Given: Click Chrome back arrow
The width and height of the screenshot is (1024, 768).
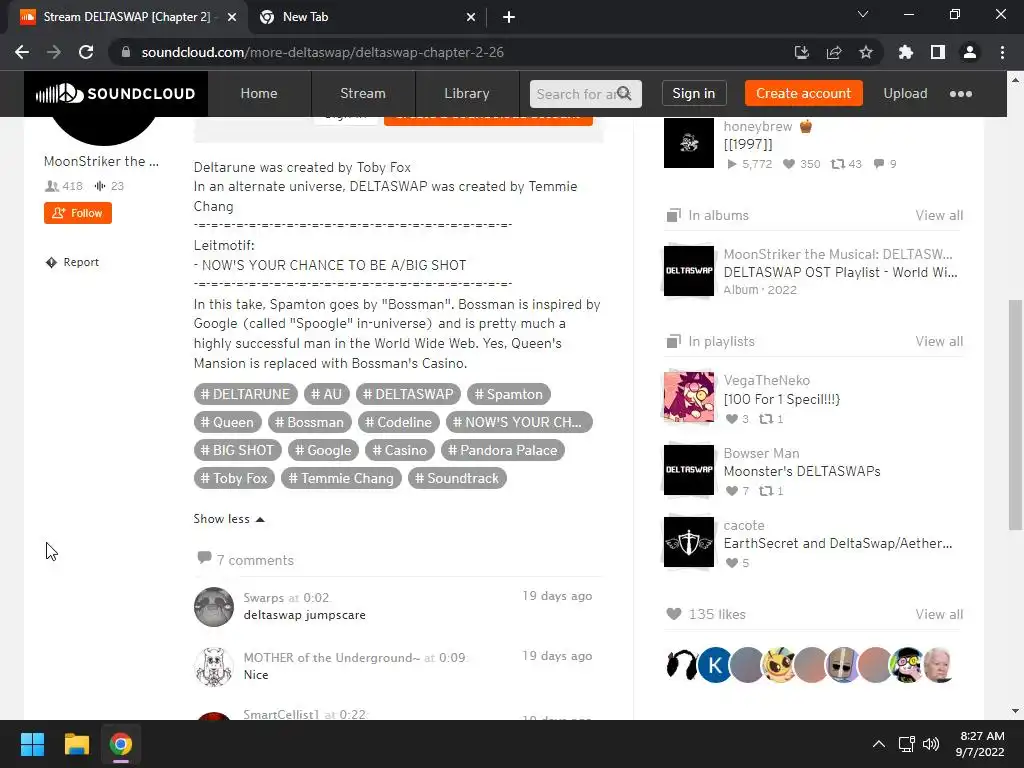Looking at the screenshot, I should [x=22, y=52].
